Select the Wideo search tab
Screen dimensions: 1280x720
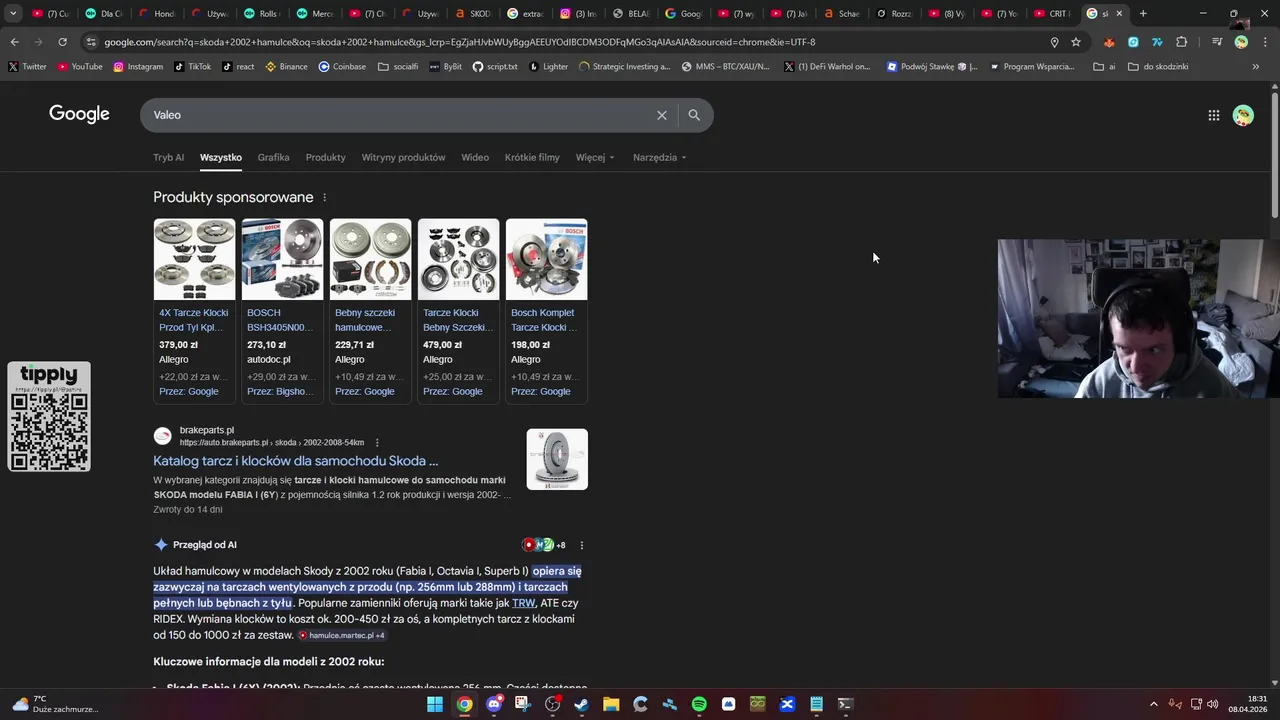(475, 157)
